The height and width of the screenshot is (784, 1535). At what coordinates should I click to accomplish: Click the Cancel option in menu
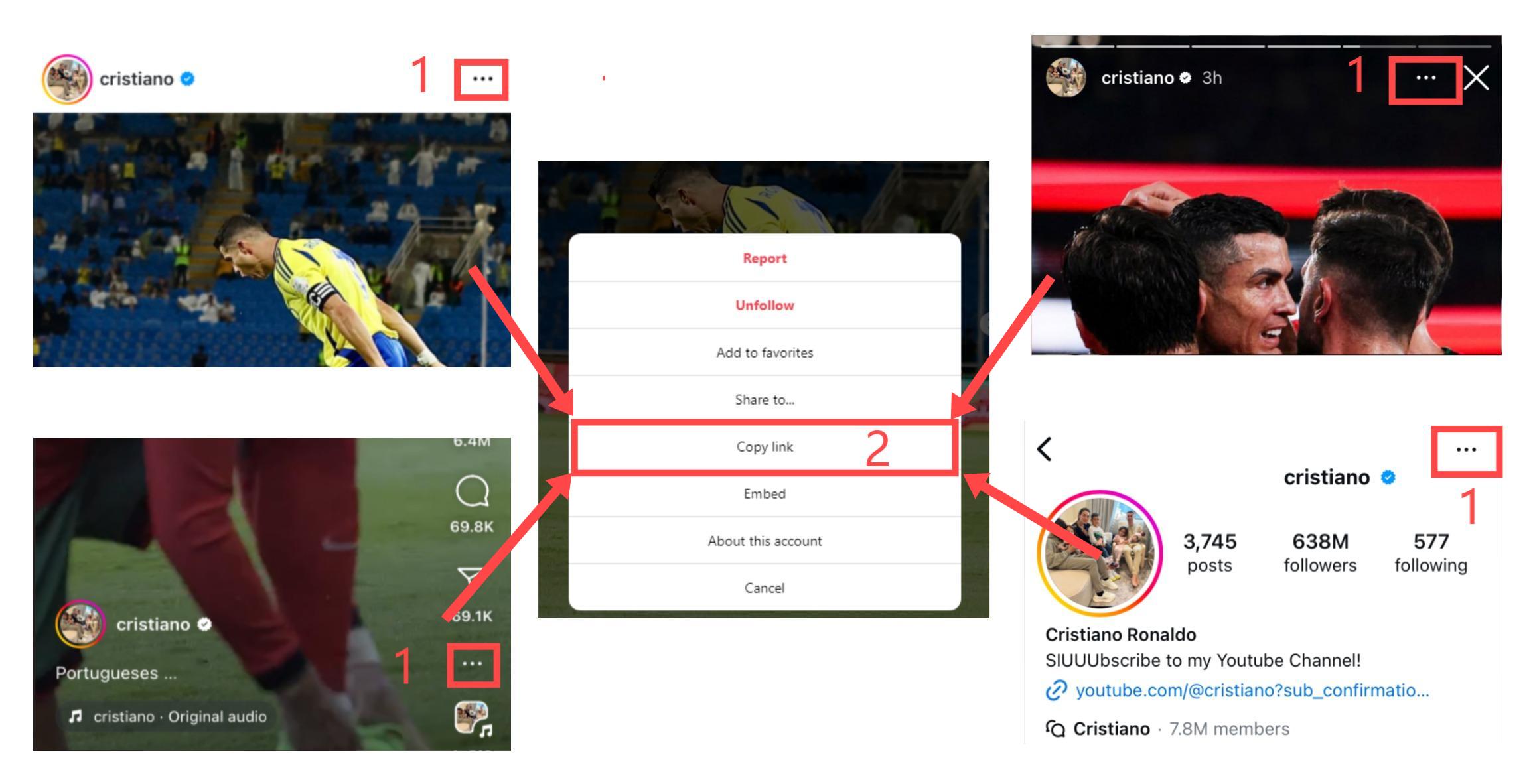[763, 587]
